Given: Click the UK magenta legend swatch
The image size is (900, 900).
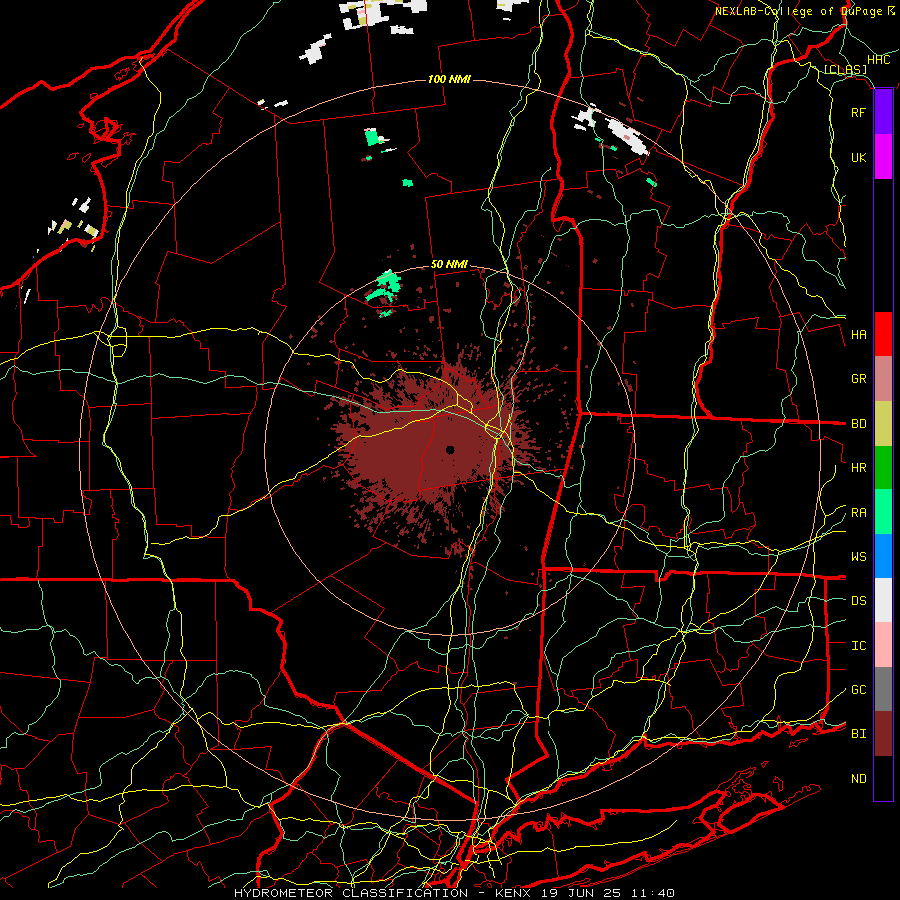Looking at the screenshot, I should click(x=883, y=157).
